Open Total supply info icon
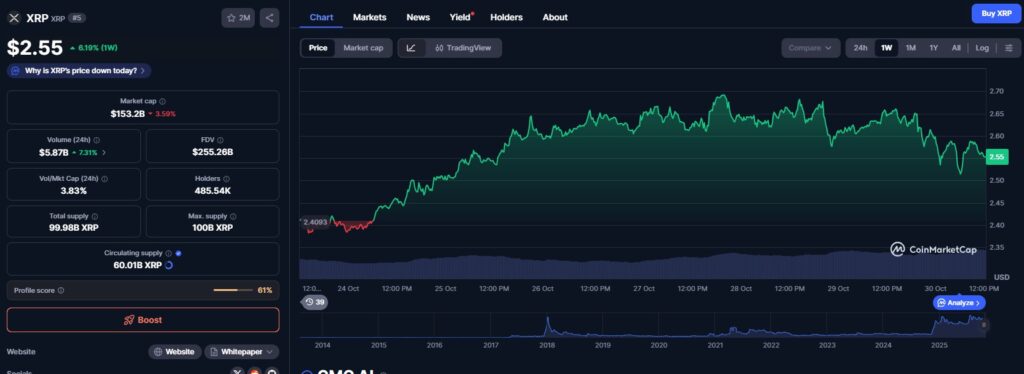Image resolution: width=1024 pixels, height=374 pixels. (95, 216)
